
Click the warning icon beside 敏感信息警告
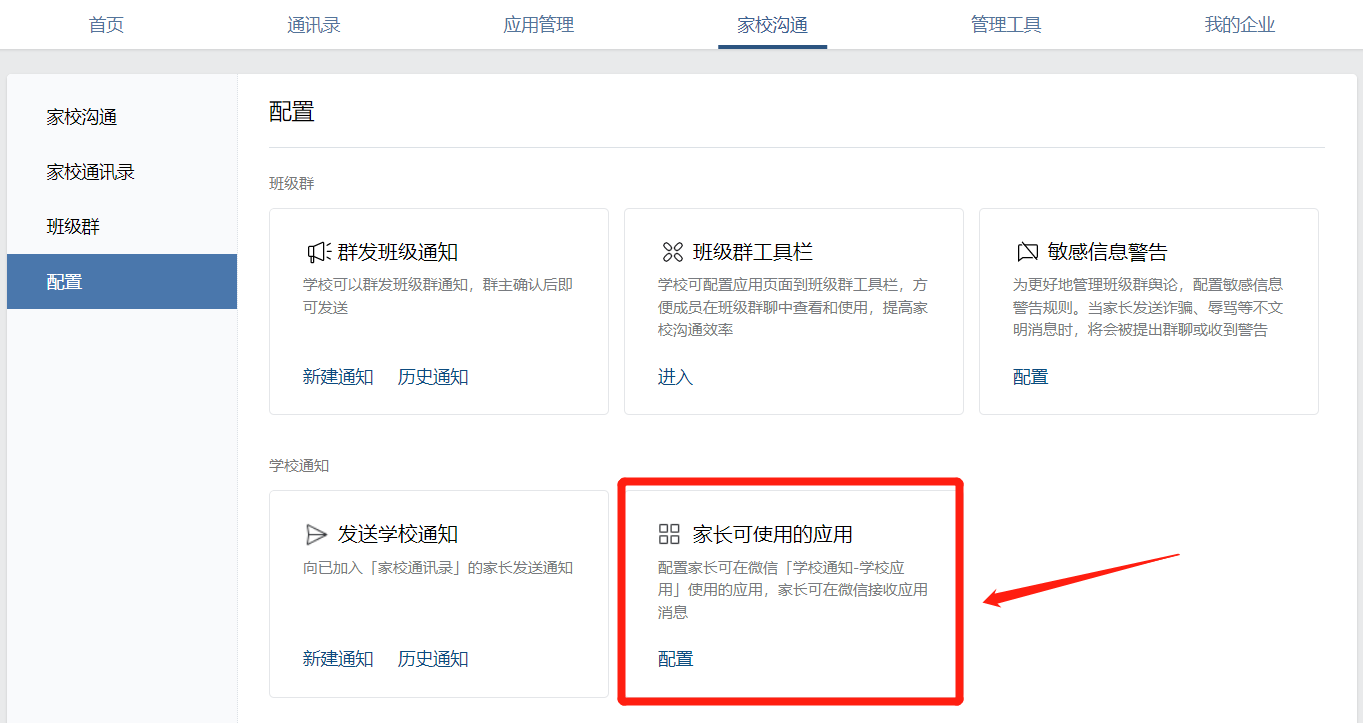click(1027, 252)
